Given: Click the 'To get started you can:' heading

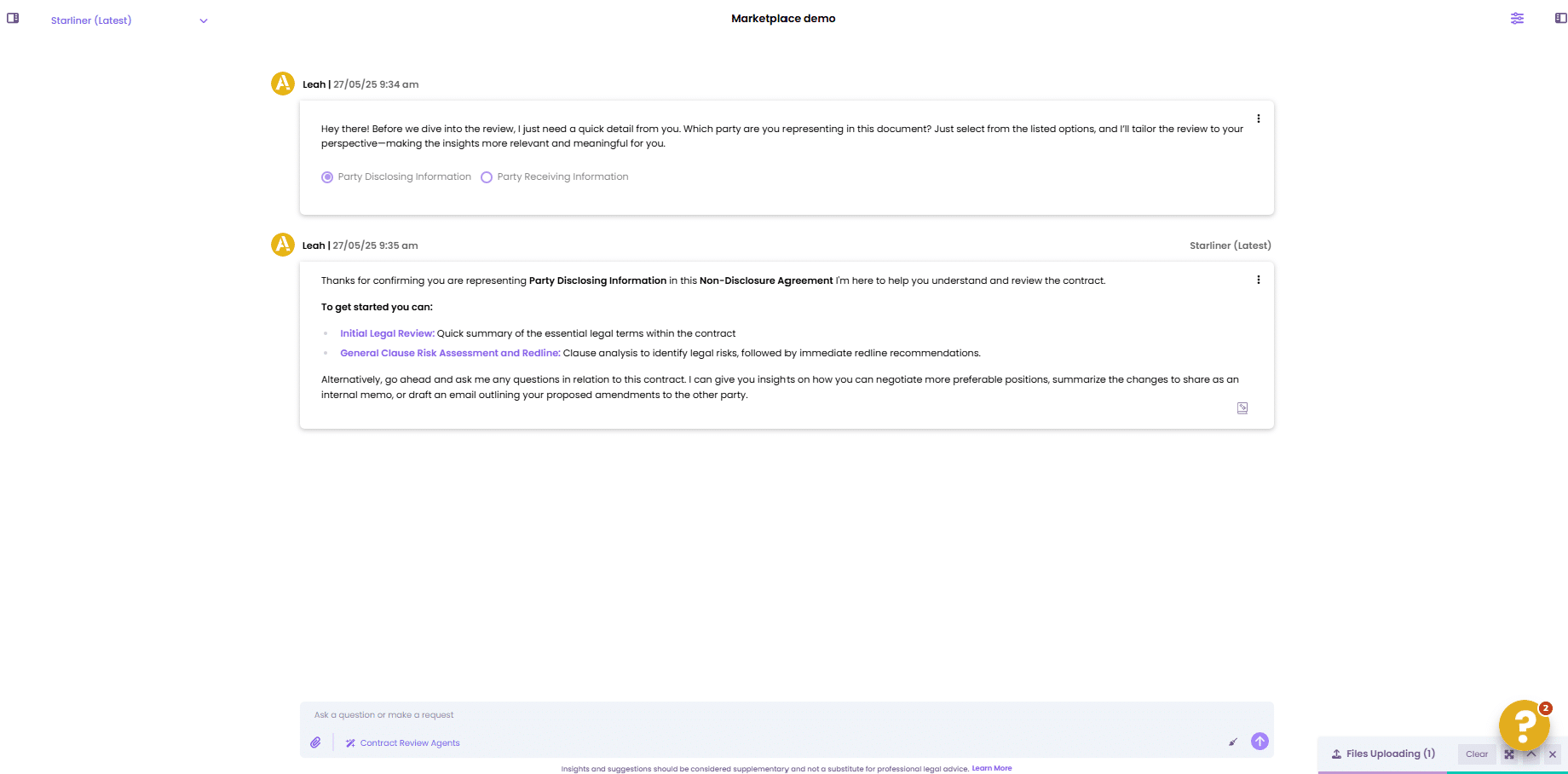Looking at the screenshot, I should click(x=377, y=307).
